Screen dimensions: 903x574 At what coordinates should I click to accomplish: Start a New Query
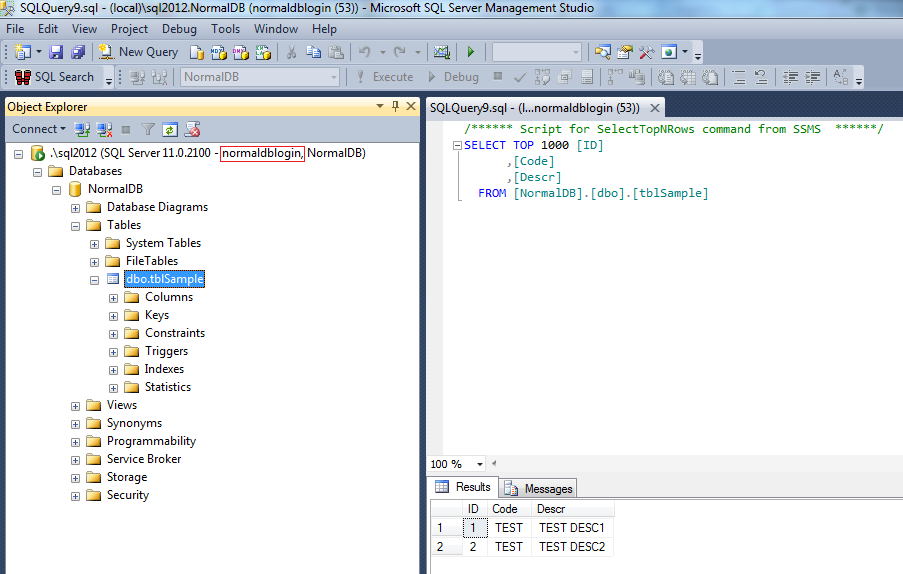click(138, 52)
